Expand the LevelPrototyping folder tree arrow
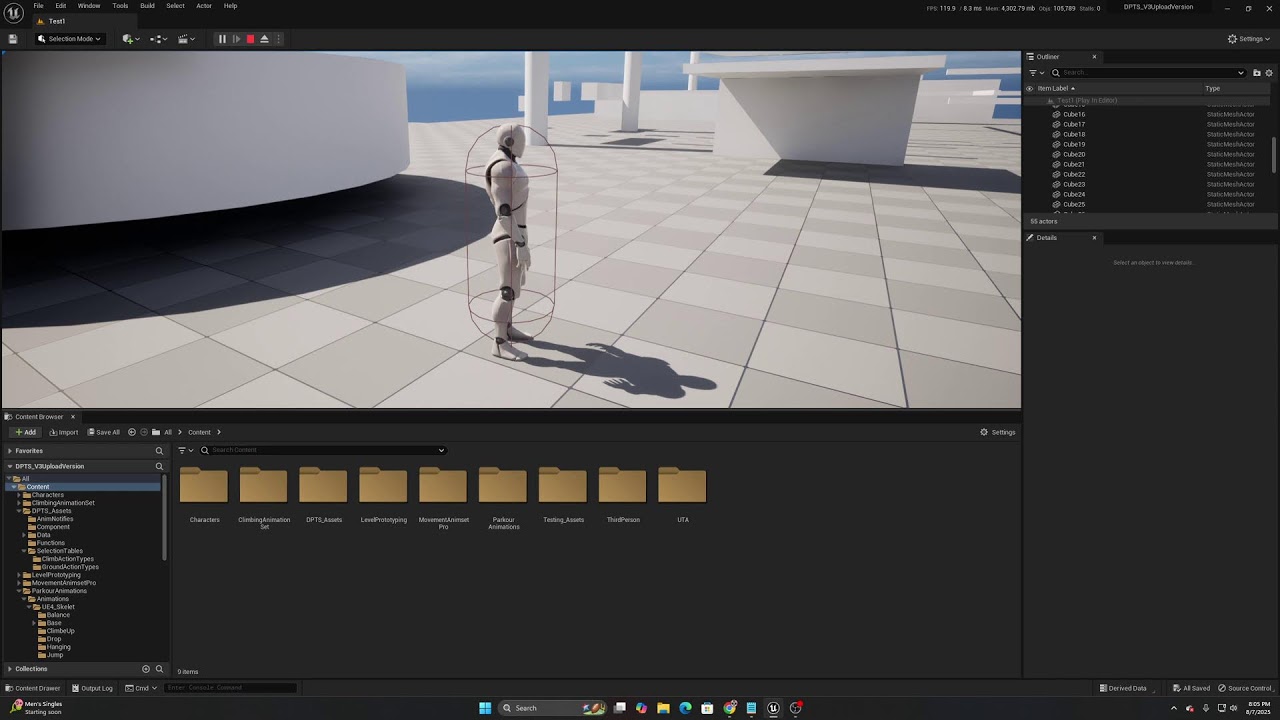1280x720 pixels. [x=19, y=575]
